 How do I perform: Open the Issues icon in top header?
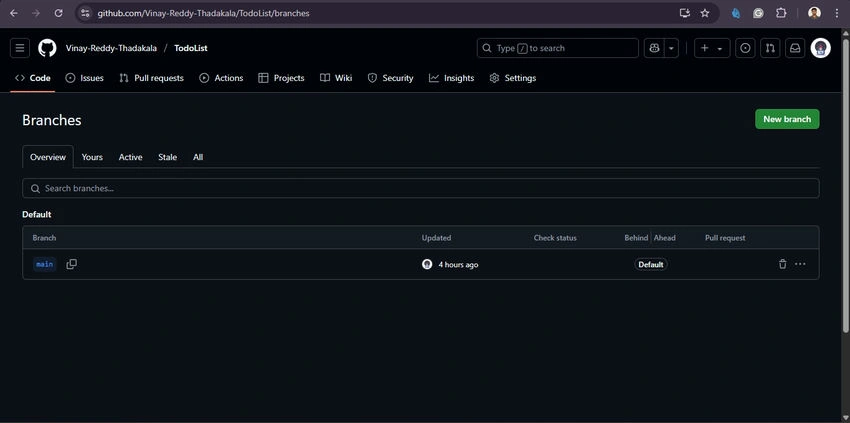pyautogui.click(x=745, y=48)
